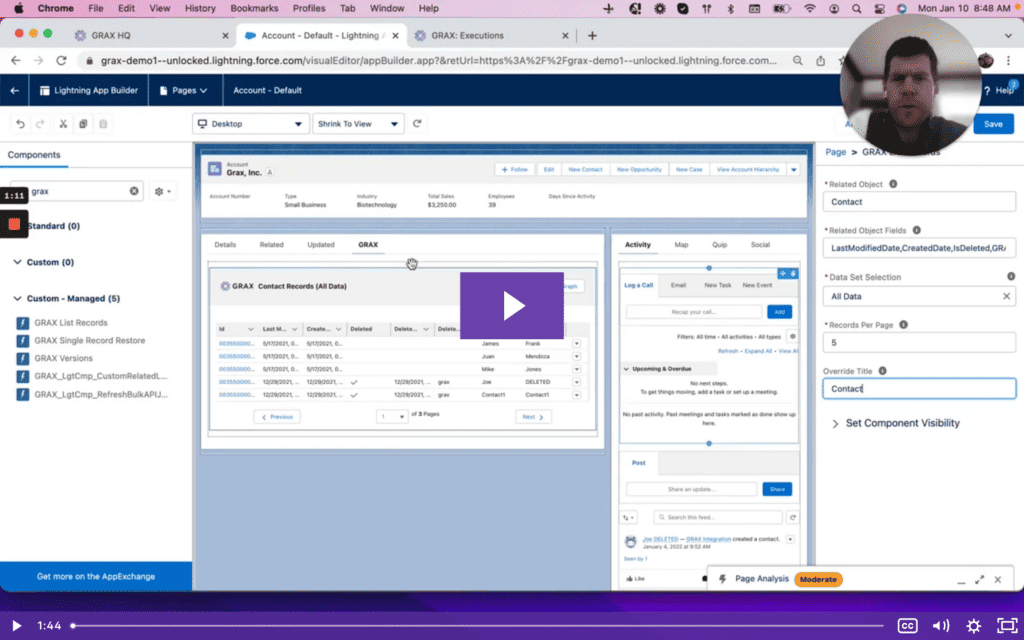The image size is (1024, 640).
Task: Open the Shrink To View dropdown
Action: tap(357, 124)
